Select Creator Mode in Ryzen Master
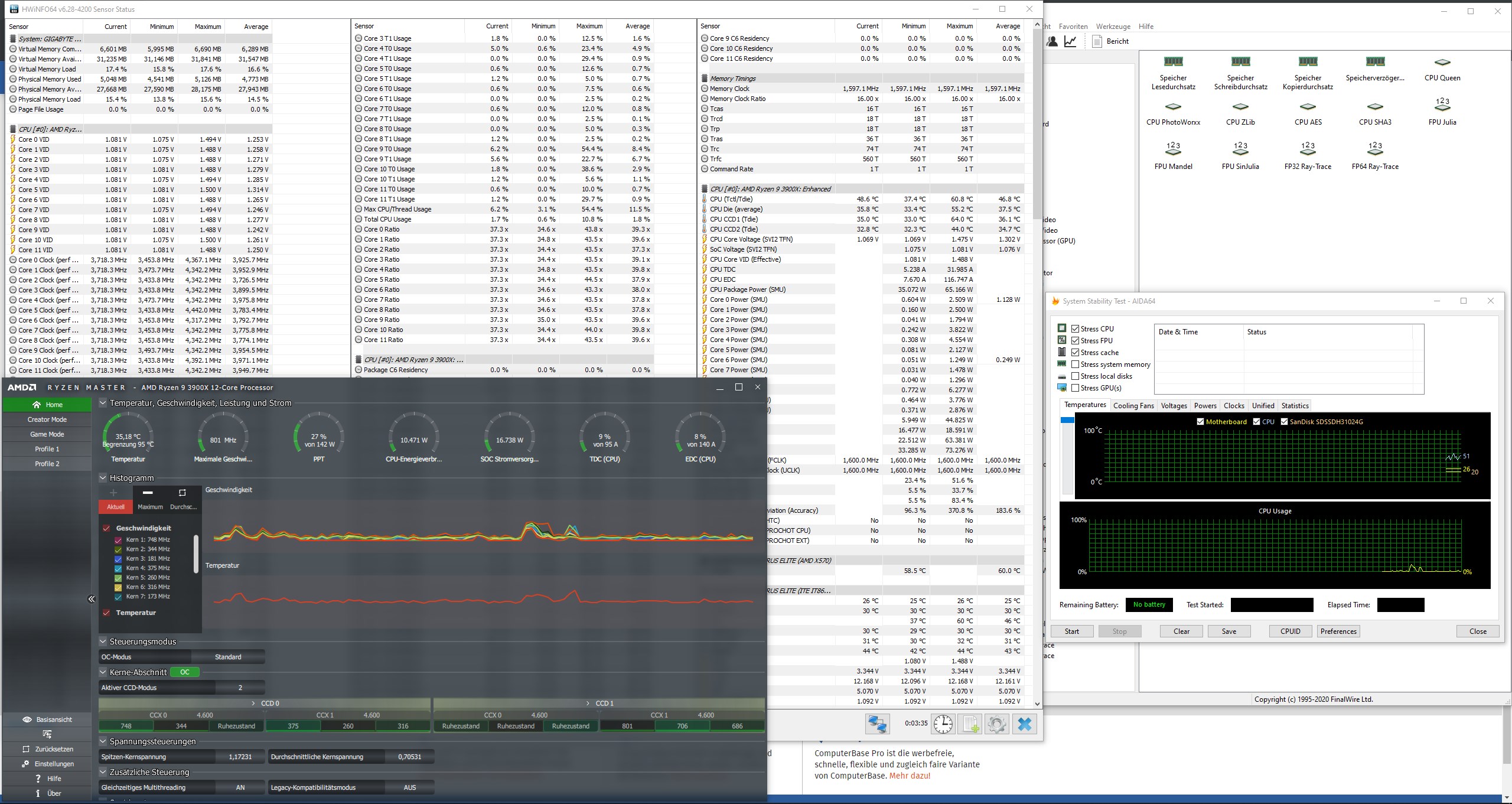 pos(47,419)
